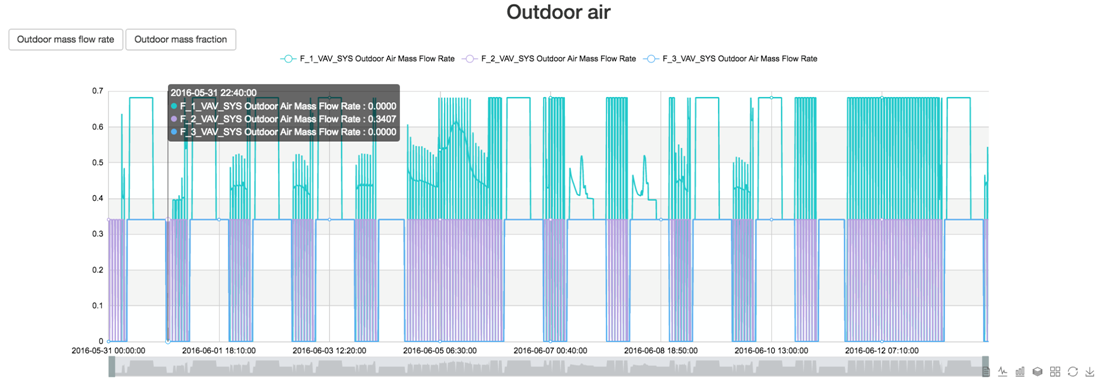Restore chart with the refresh icon

(x=1073, y=371)
